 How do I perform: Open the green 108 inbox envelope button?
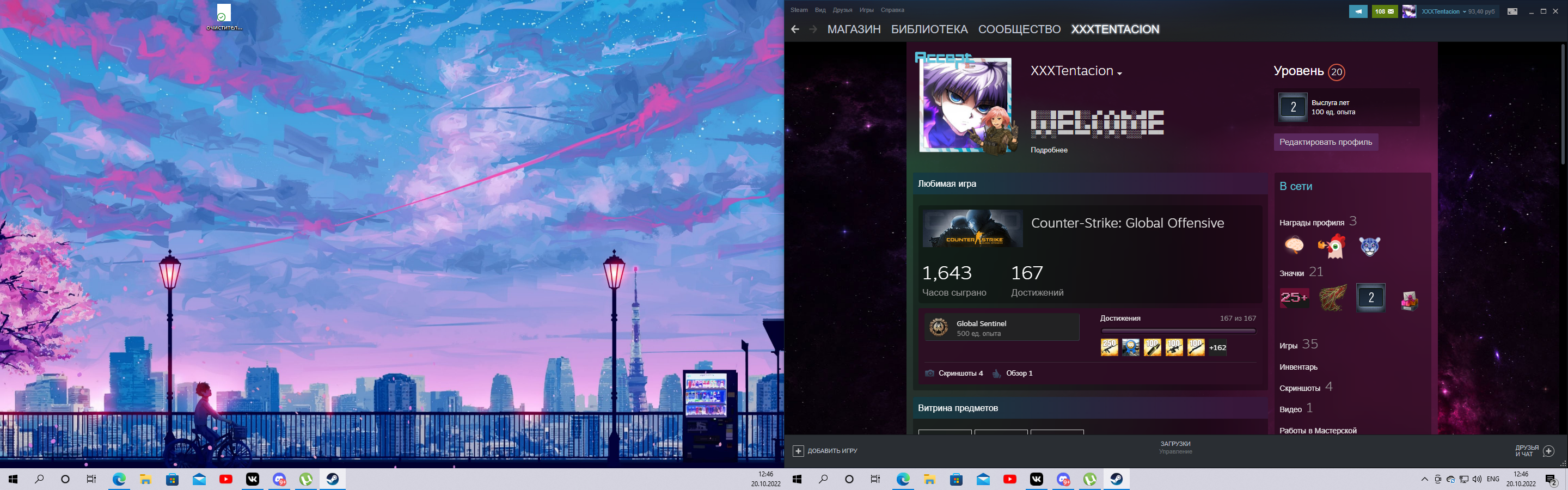tap(1385, 11)
